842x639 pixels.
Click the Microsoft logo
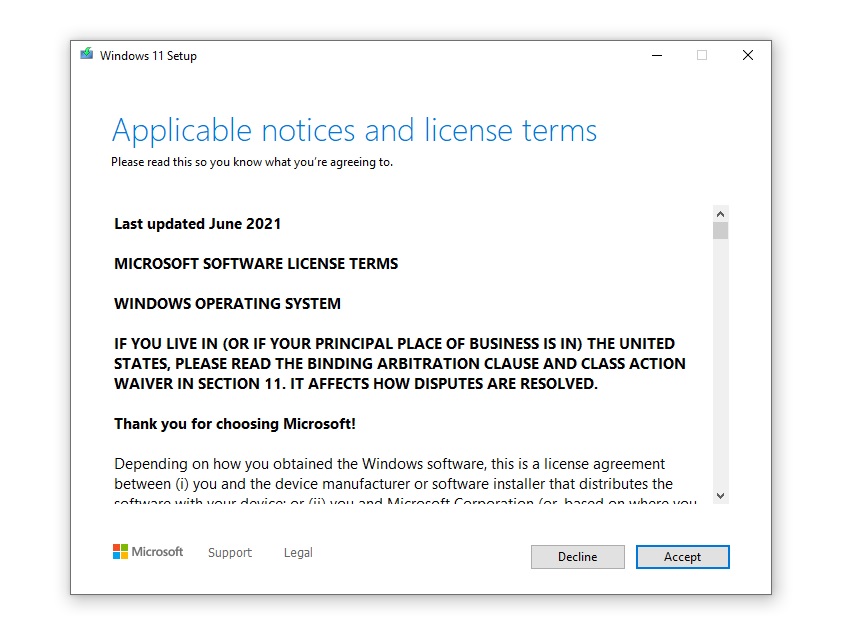point(148,551)
